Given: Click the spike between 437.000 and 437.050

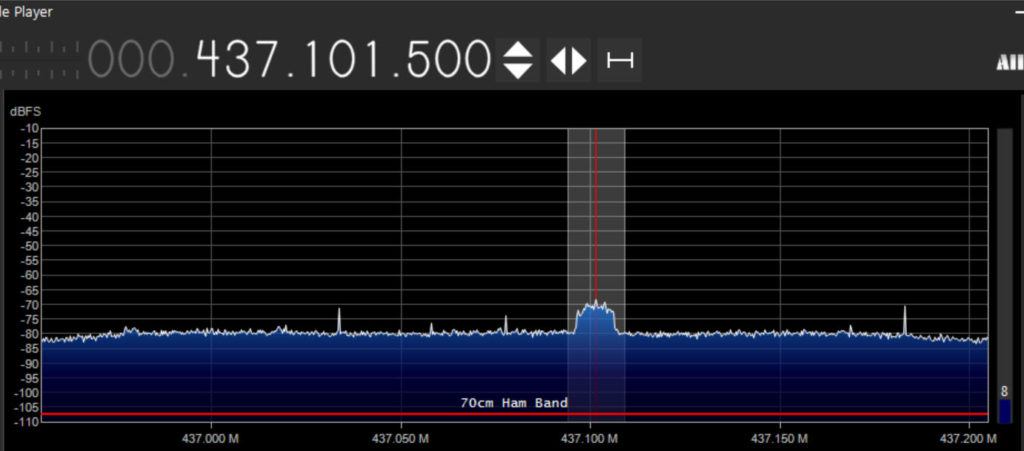Looking at the screenshot, I should [339, 320].
